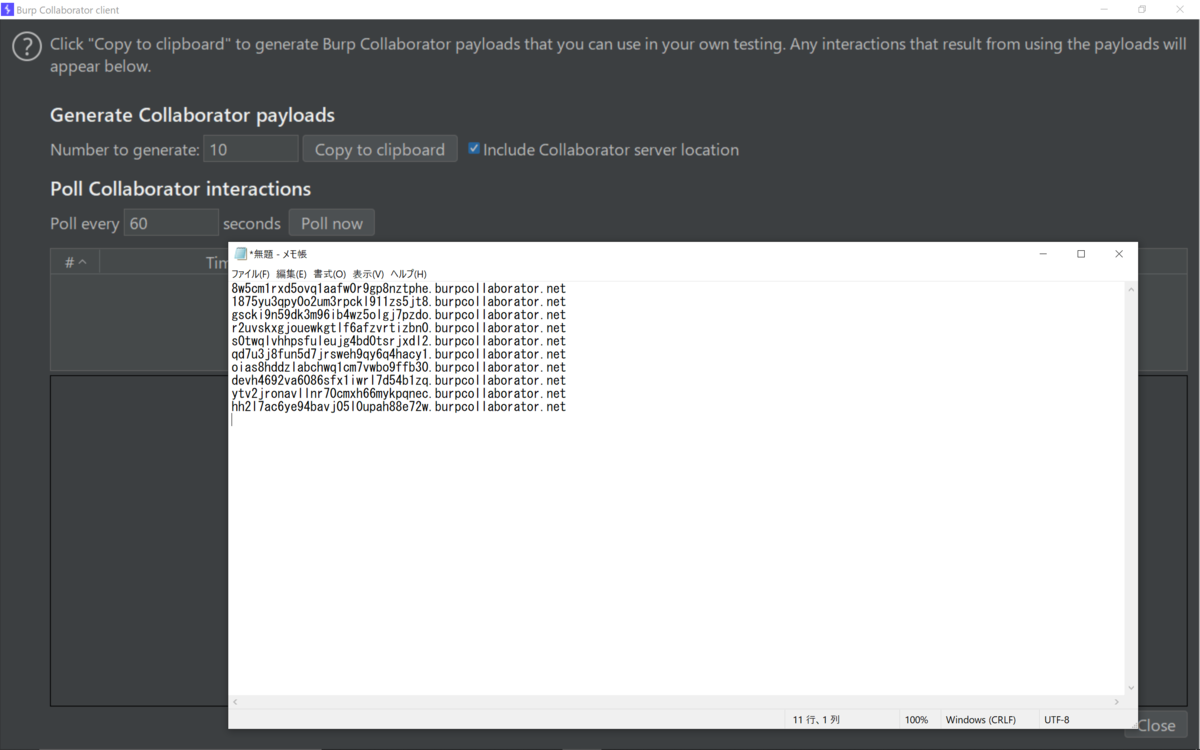
Task: Click Windows (CRLF) in Notepad status bar
Action: point(980,720)
